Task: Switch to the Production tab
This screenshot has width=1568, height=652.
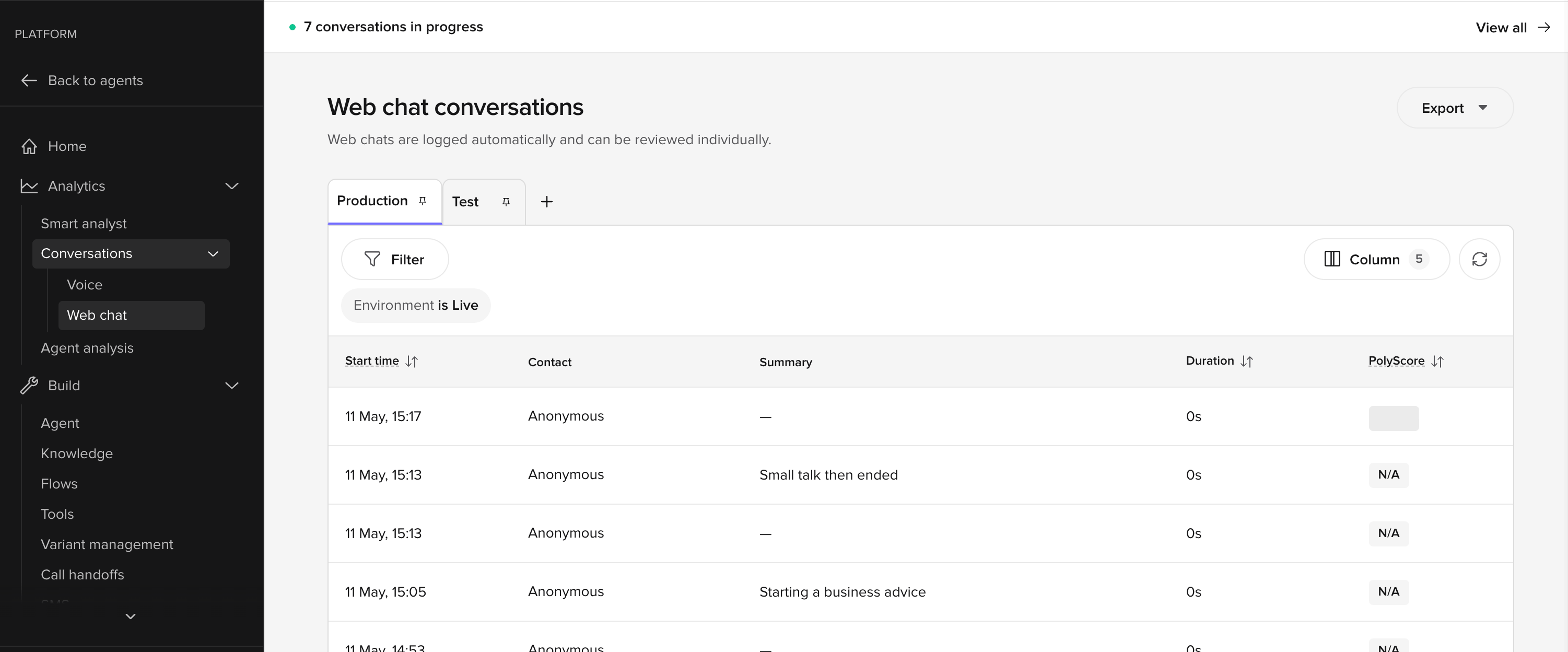Action: click(385, 201)
